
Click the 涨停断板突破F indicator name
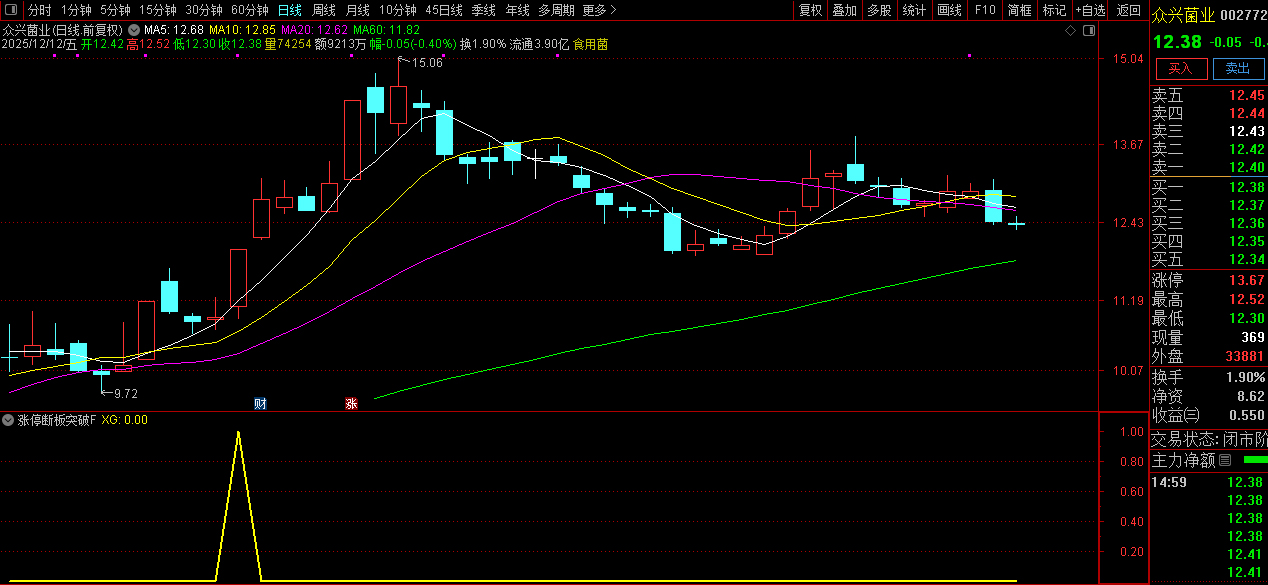point(57,420)
